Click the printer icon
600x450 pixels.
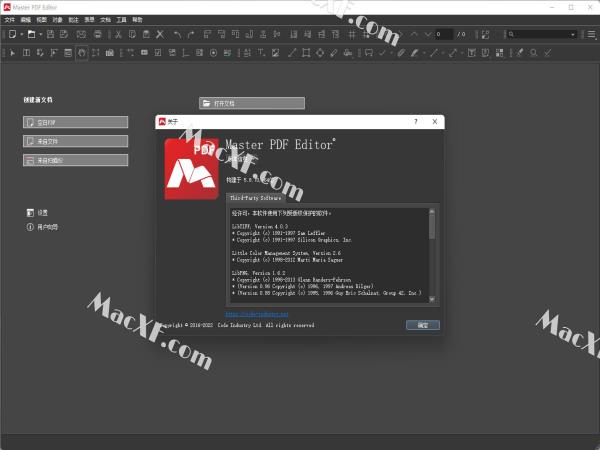click(x=98, y=34)
